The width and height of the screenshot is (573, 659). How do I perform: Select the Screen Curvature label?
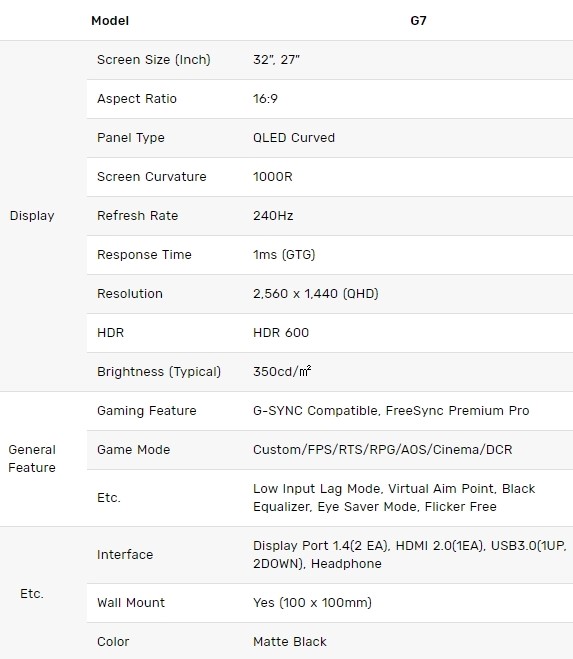pos(151,177)
